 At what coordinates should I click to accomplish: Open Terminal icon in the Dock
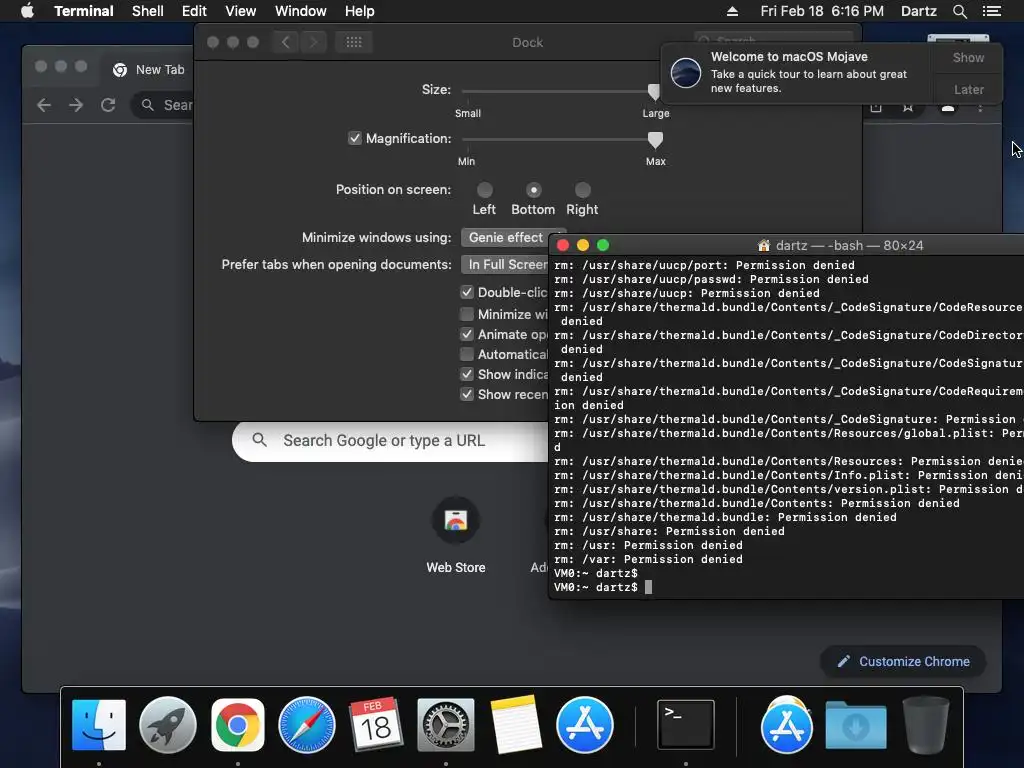click(686, 725)
